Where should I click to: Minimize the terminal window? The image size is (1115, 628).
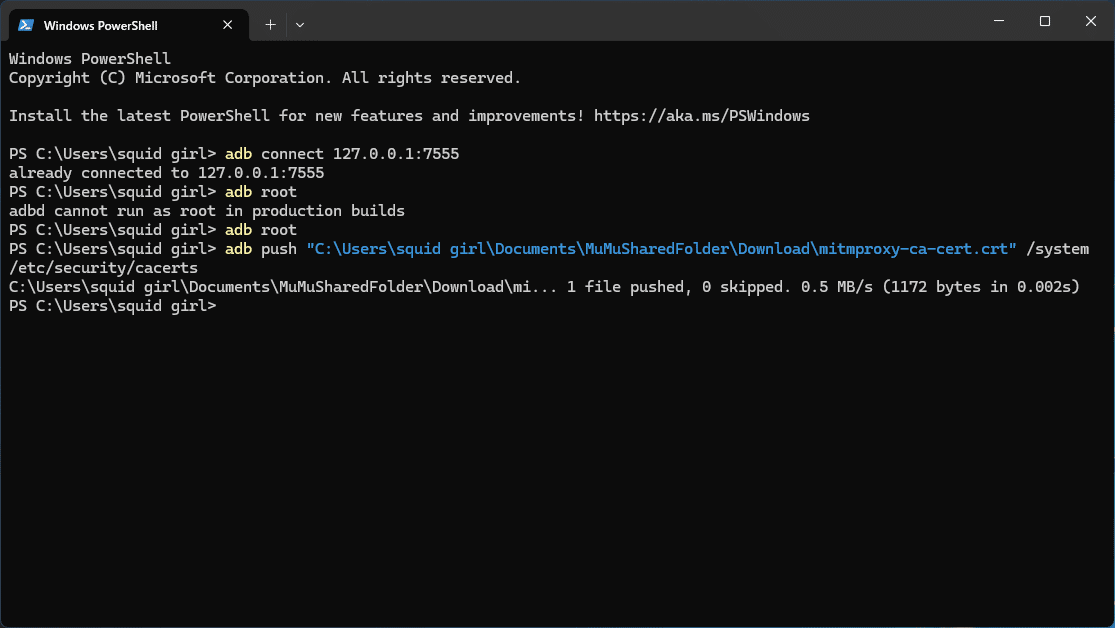pos(998,21)
